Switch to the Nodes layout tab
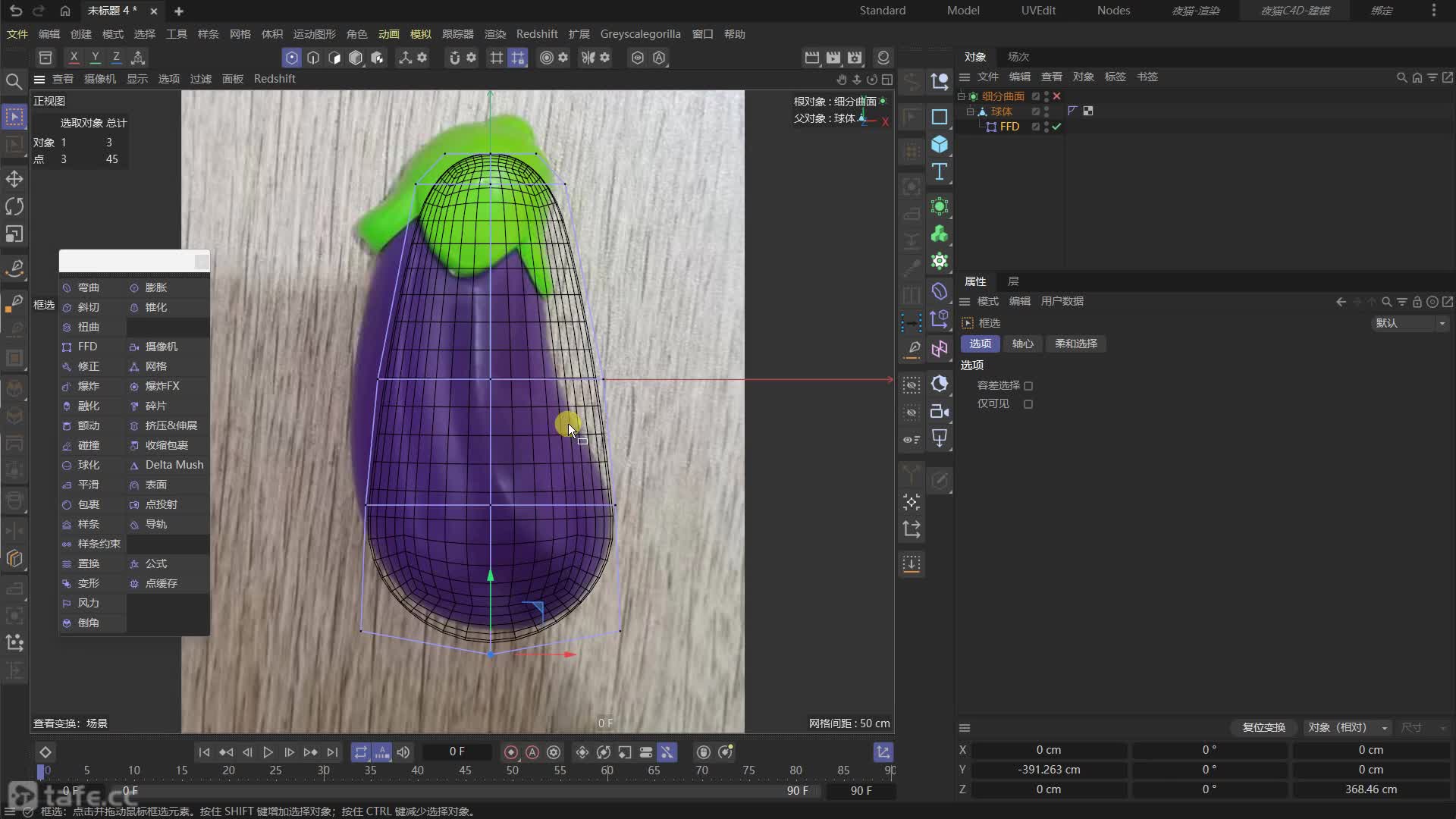The image size is (1456, 819). 1113,11
